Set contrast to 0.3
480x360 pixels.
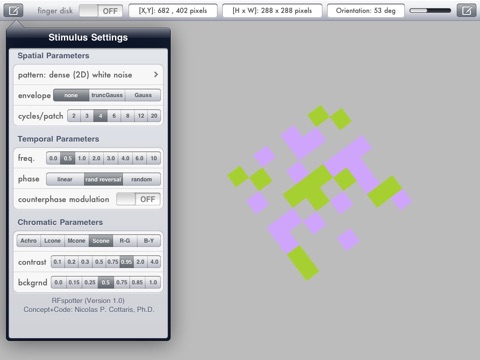[x=85, y=262]
